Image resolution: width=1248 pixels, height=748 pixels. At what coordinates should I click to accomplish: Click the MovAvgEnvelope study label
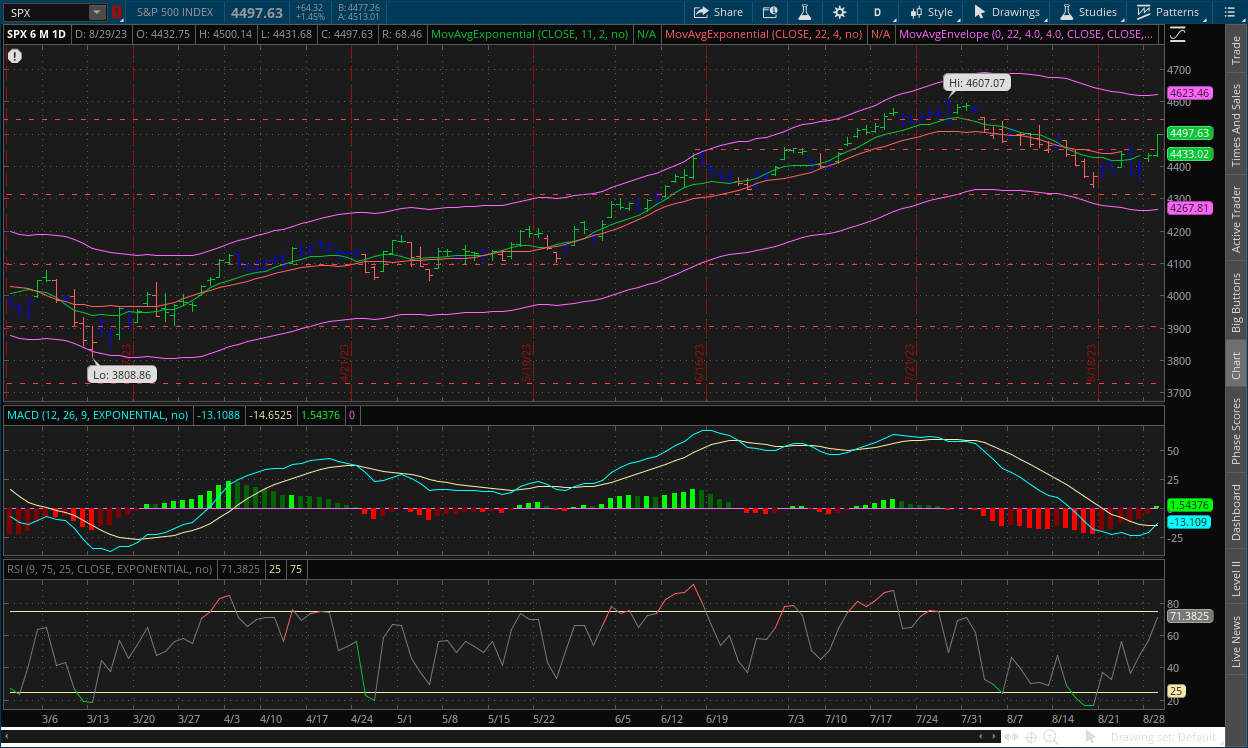point(1028,34)
